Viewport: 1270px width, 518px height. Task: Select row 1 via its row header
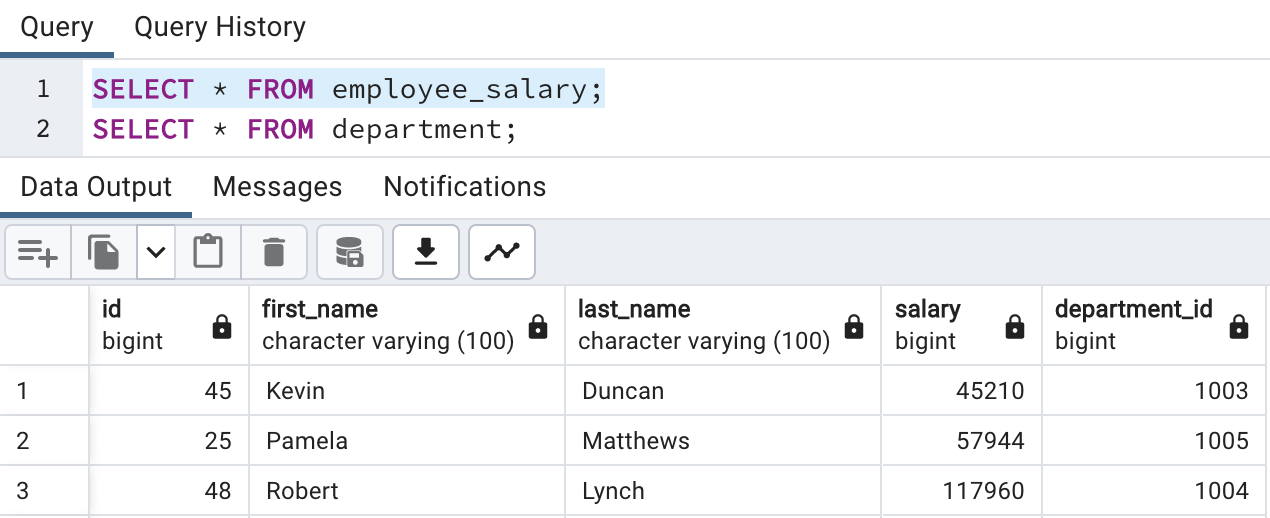coord(44,390)
